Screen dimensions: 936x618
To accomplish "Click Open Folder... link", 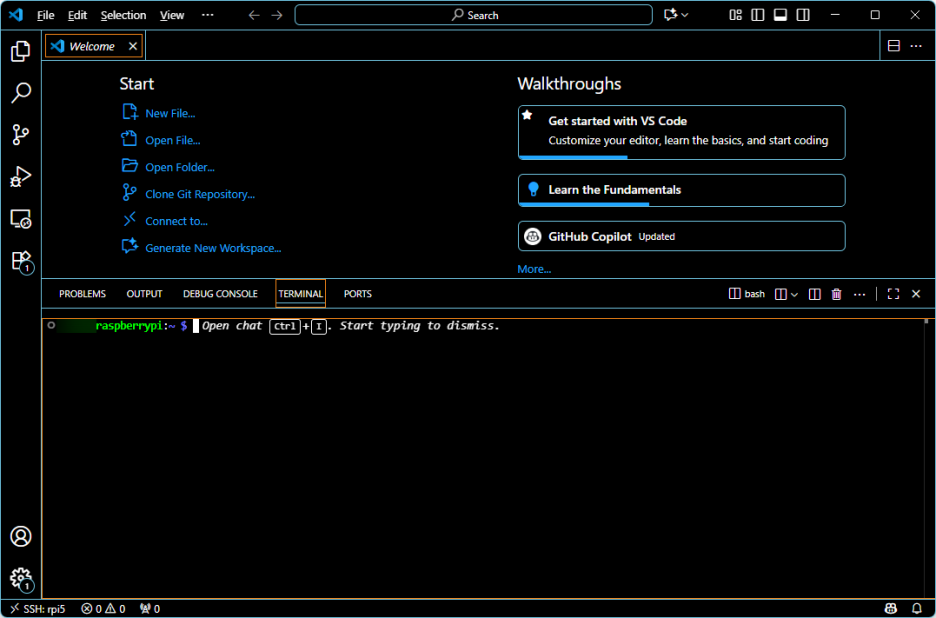I will click(x=180, y=167).
